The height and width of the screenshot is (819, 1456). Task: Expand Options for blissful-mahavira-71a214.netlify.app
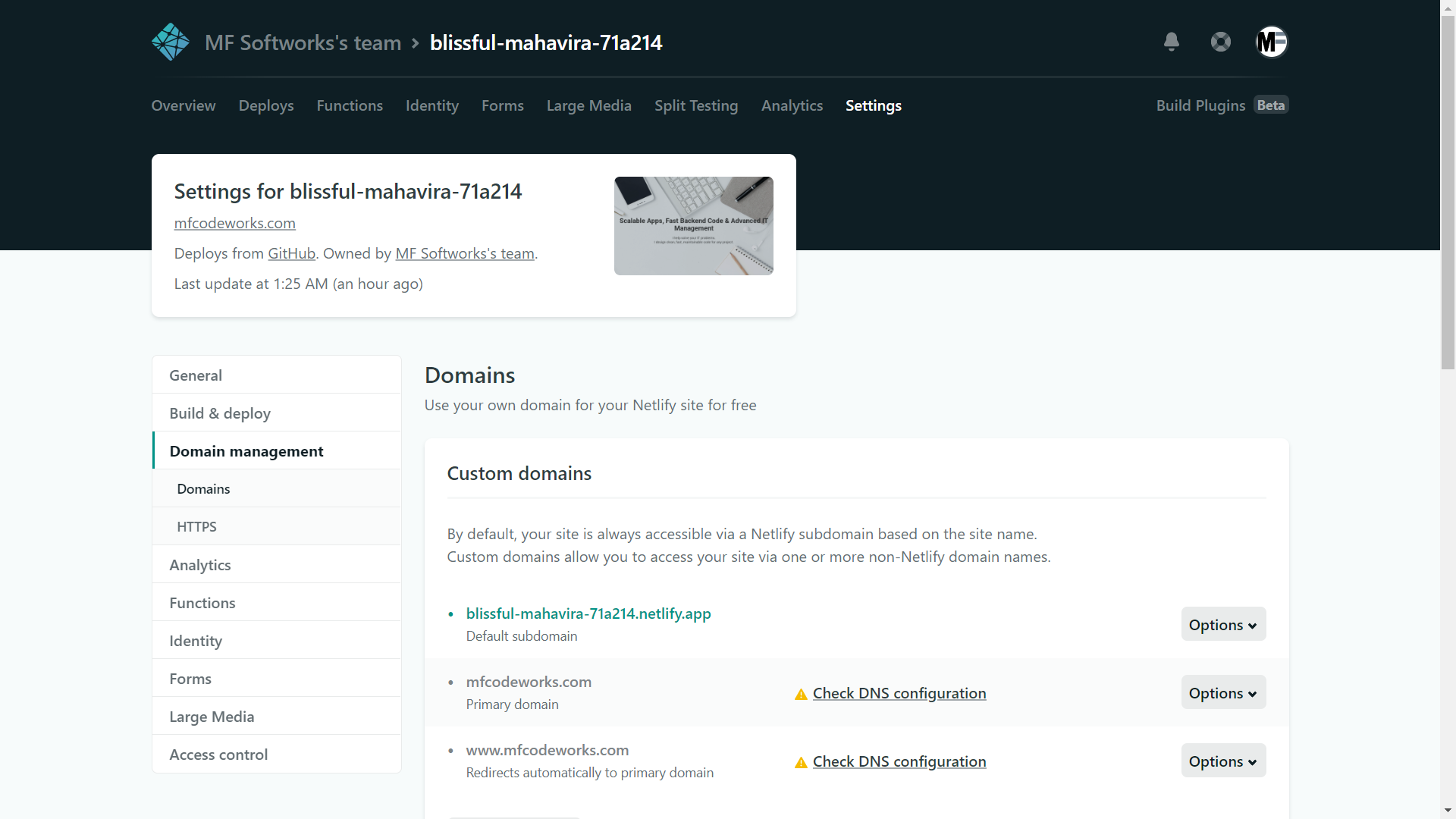click(1222, 624)
